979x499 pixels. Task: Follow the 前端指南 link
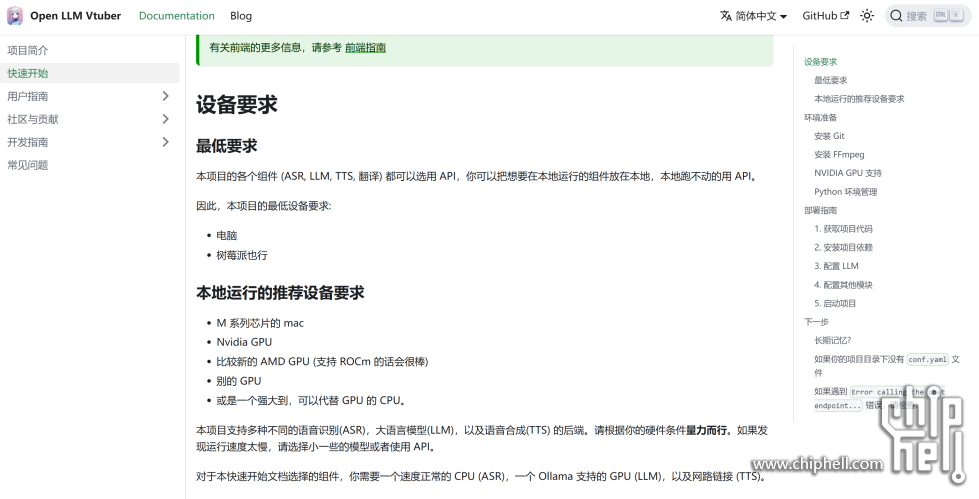tap(365, 47)
